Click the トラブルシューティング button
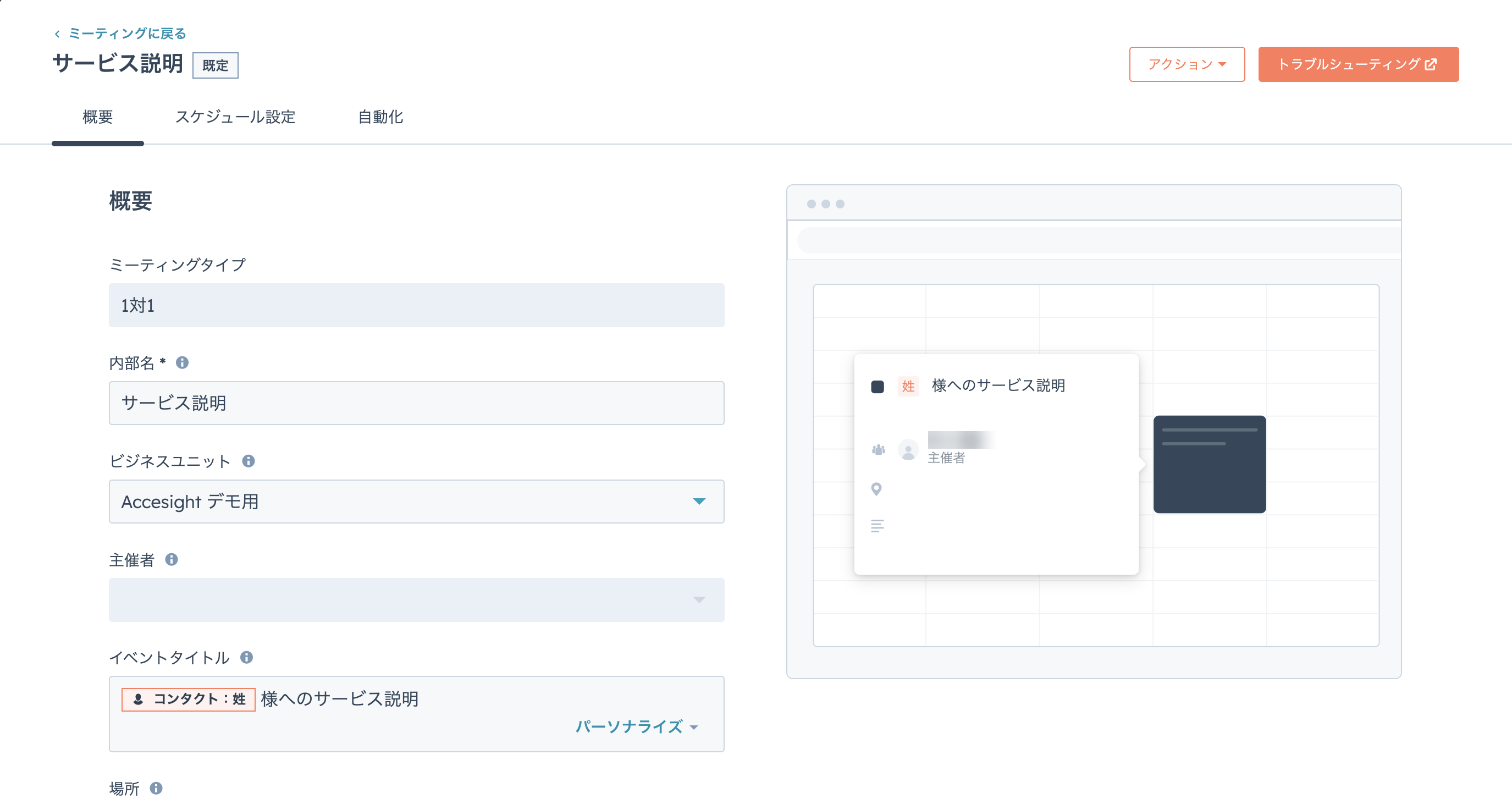The height and width of the screenshot is (804, 1512). tap(1358, 64)
